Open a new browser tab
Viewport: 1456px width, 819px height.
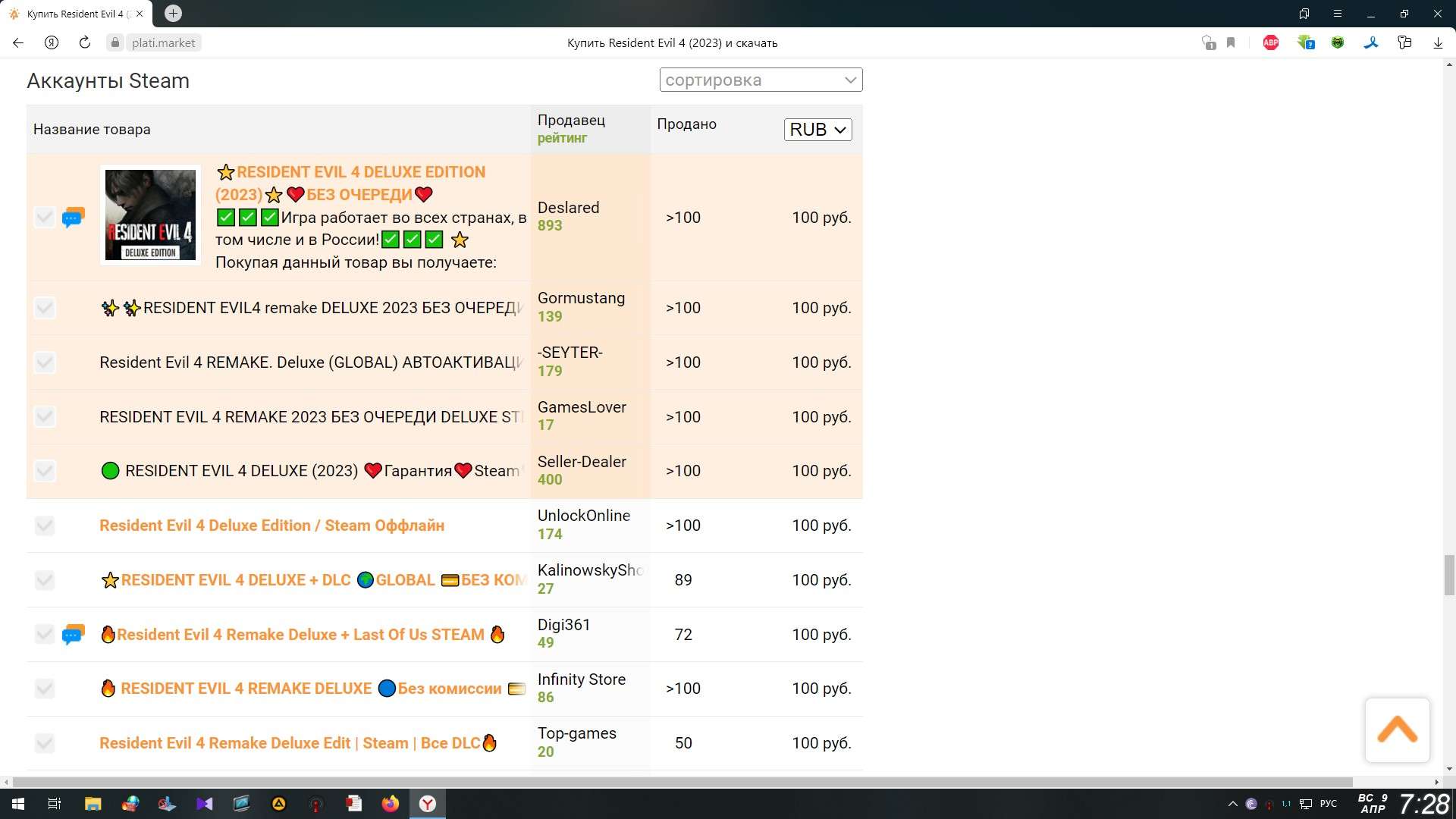173,14
